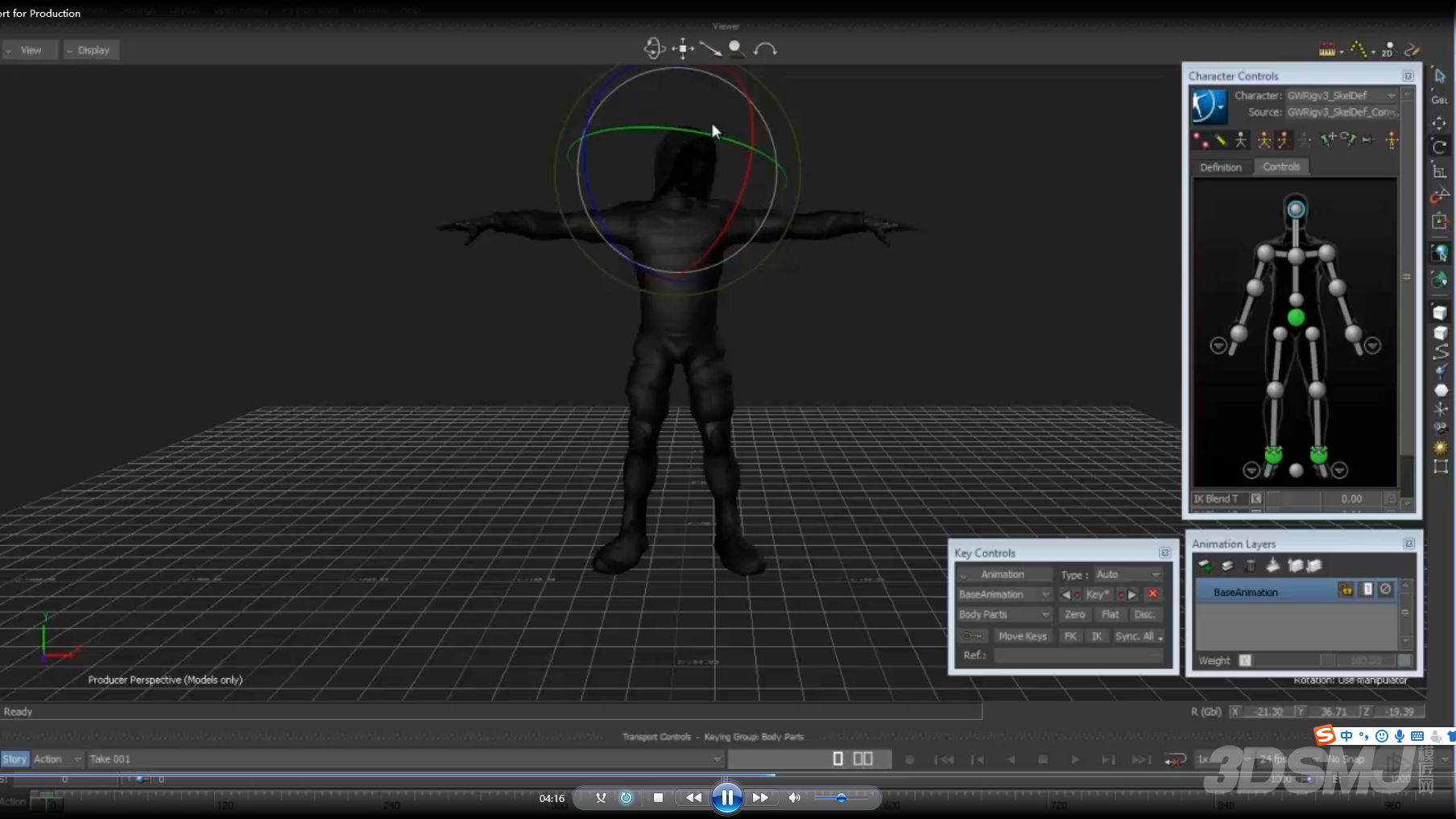The height and width of the screenshot is (819, 1456).
Task: Adjust the media player volume slider
Action: pos(842,797)
